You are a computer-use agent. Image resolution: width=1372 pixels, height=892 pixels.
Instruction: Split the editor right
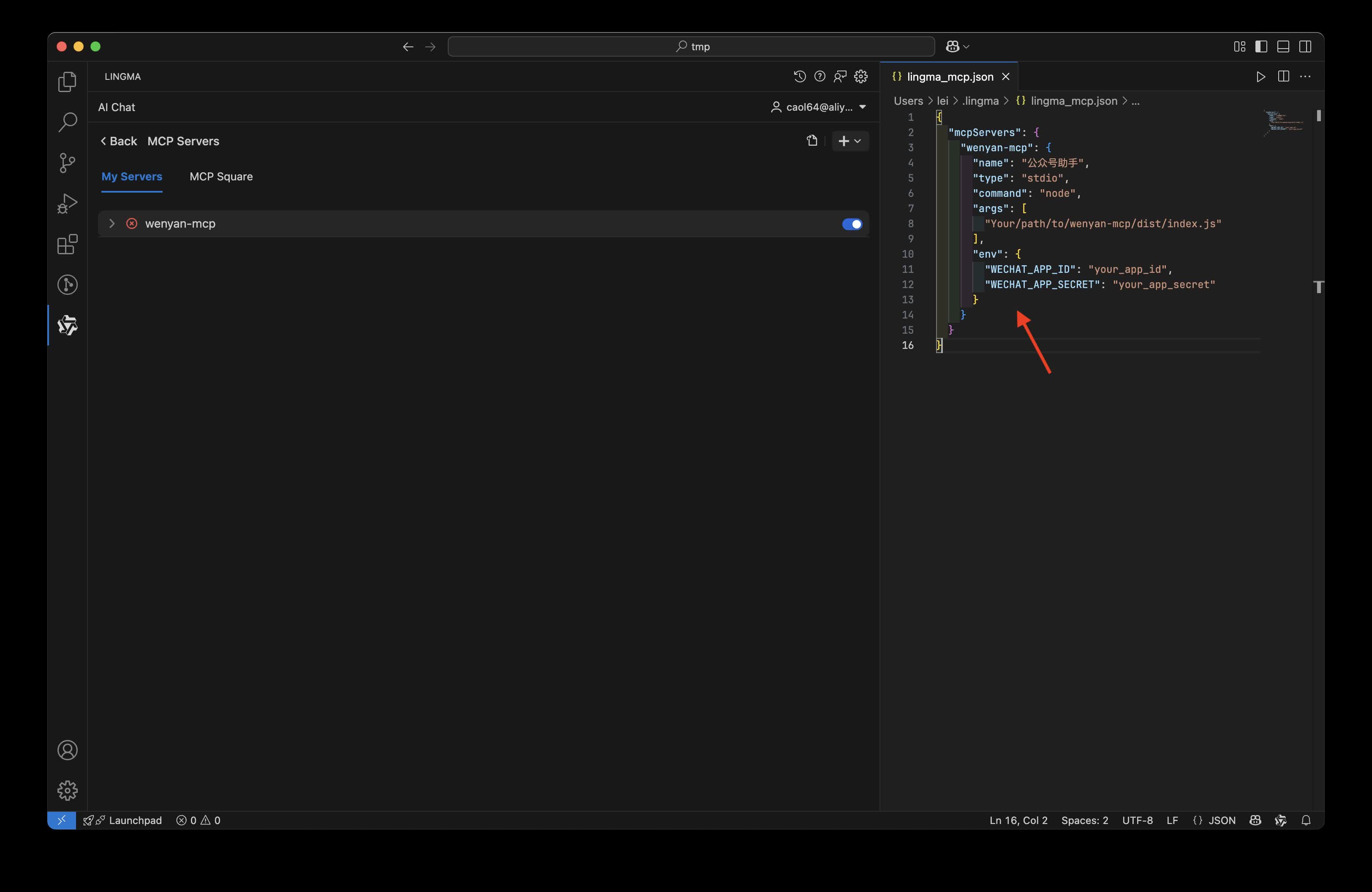pos(1283,76)
